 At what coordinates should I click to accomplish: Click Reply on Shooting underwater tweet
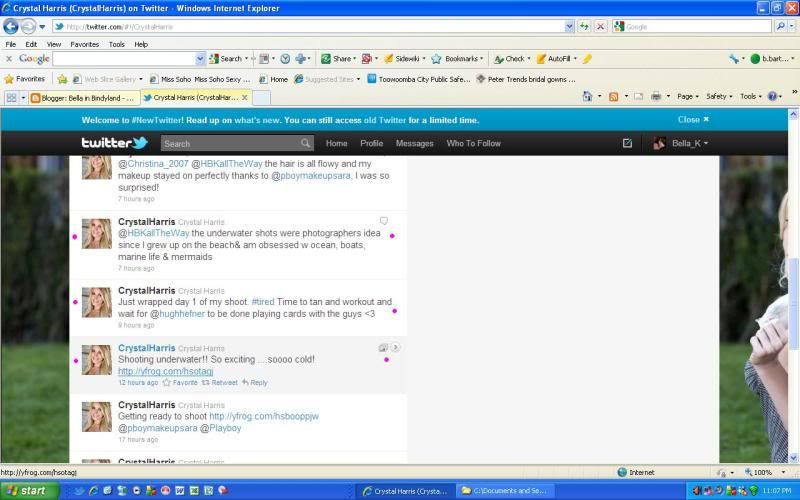(x=255, y=383)
